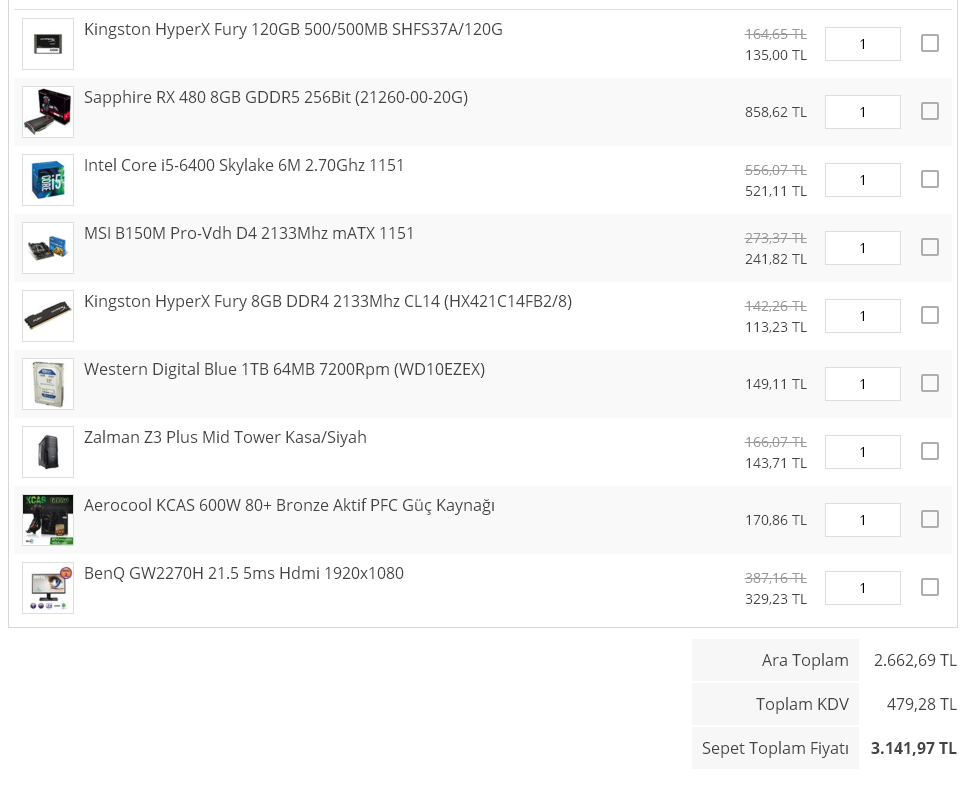The width and height of the screenshot is (979, 785).
Task: Click the Zalman Z3 Plus case thumbnail
Action: coord(48,452)
